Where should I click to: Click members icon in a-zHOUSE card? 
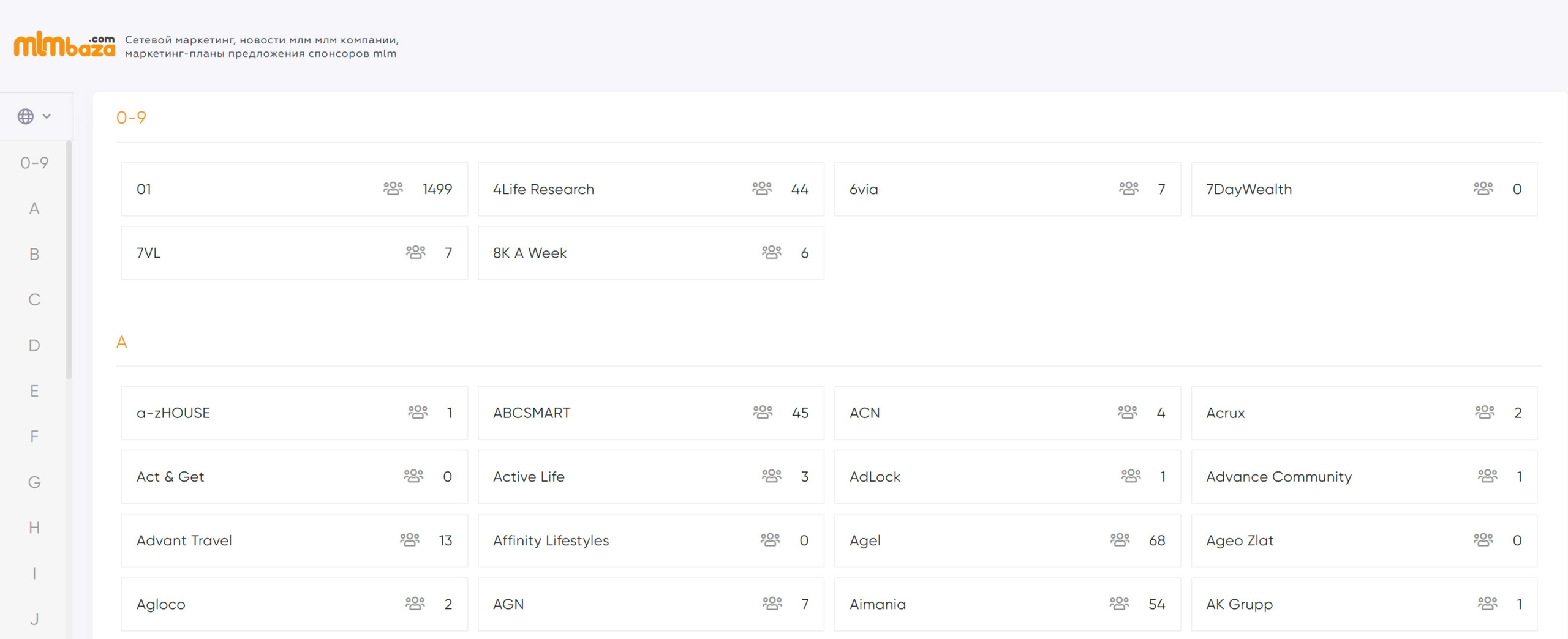(418, 413)
